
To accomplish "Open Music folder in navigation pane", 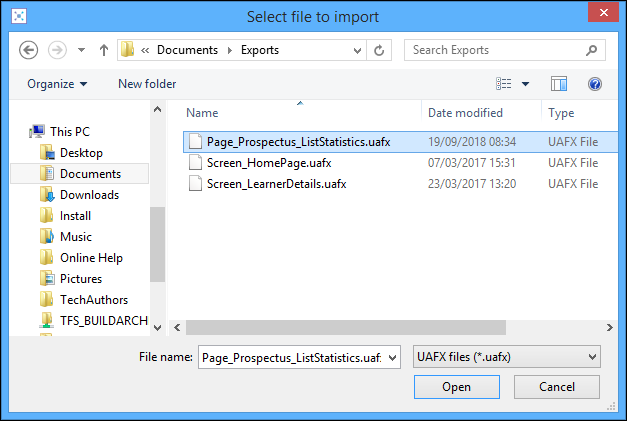I will 76,237.
